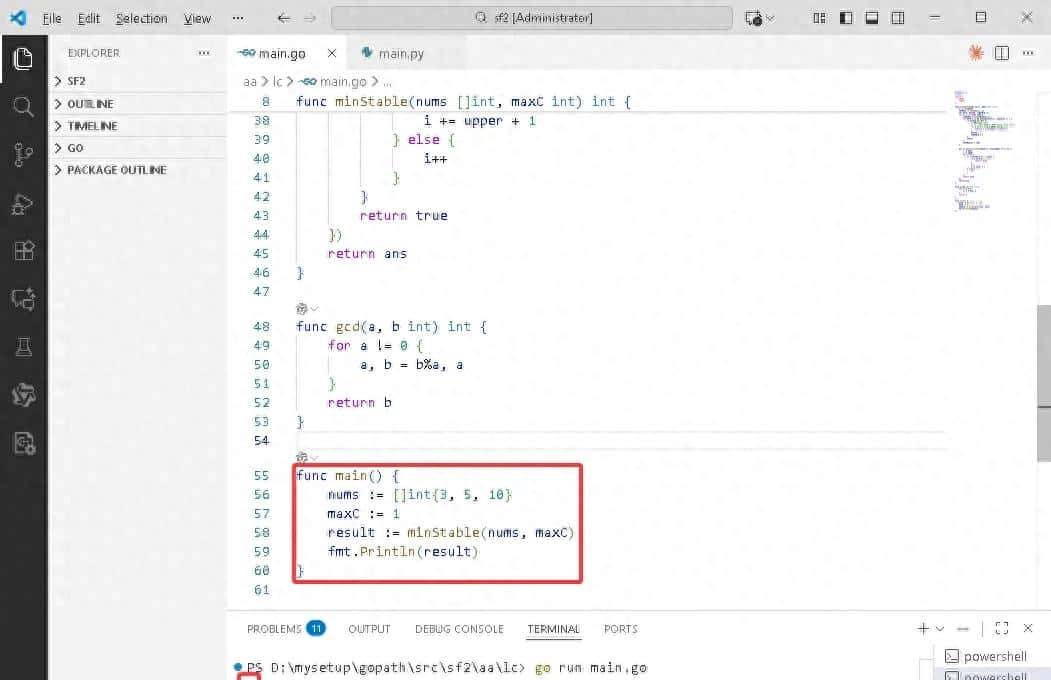The image size is (1051, 680).
Task: Open the Selection menu
Action: [141, 18]
